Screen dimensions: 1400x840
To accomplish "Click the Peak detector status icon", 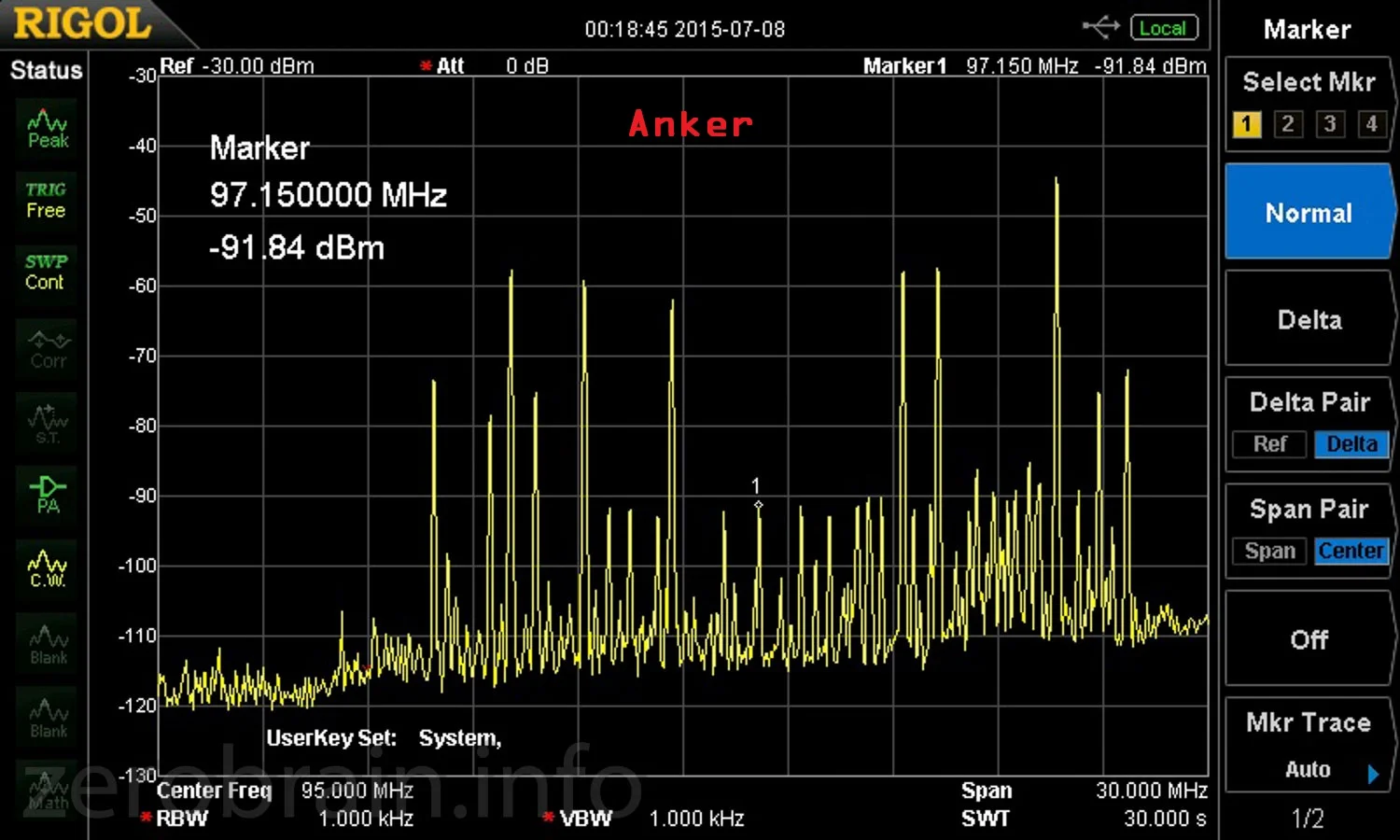I will 47,129.
